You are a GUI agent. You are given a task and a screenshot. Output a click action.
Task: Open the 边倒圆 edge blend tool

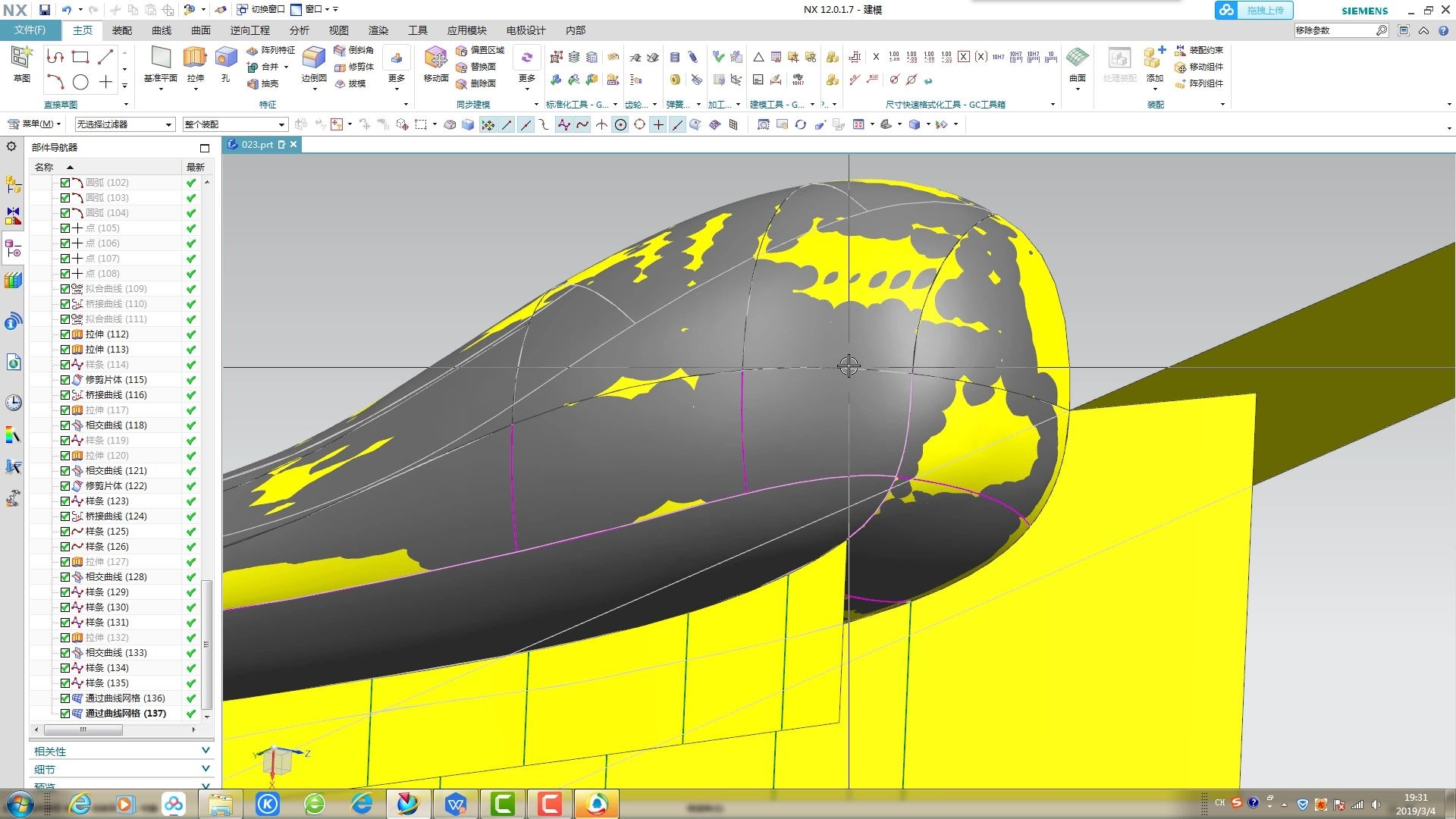(x=313, y=59)
